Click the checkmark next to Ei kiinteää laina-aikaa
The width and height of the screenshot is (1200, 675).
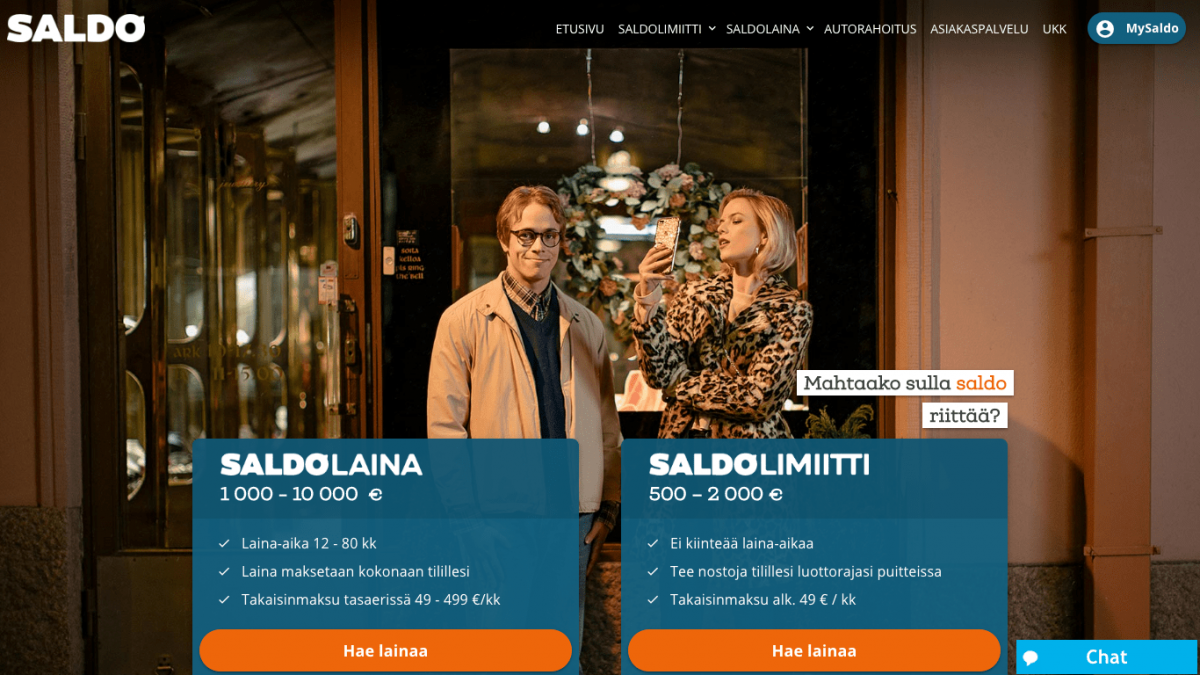(653, 544)
